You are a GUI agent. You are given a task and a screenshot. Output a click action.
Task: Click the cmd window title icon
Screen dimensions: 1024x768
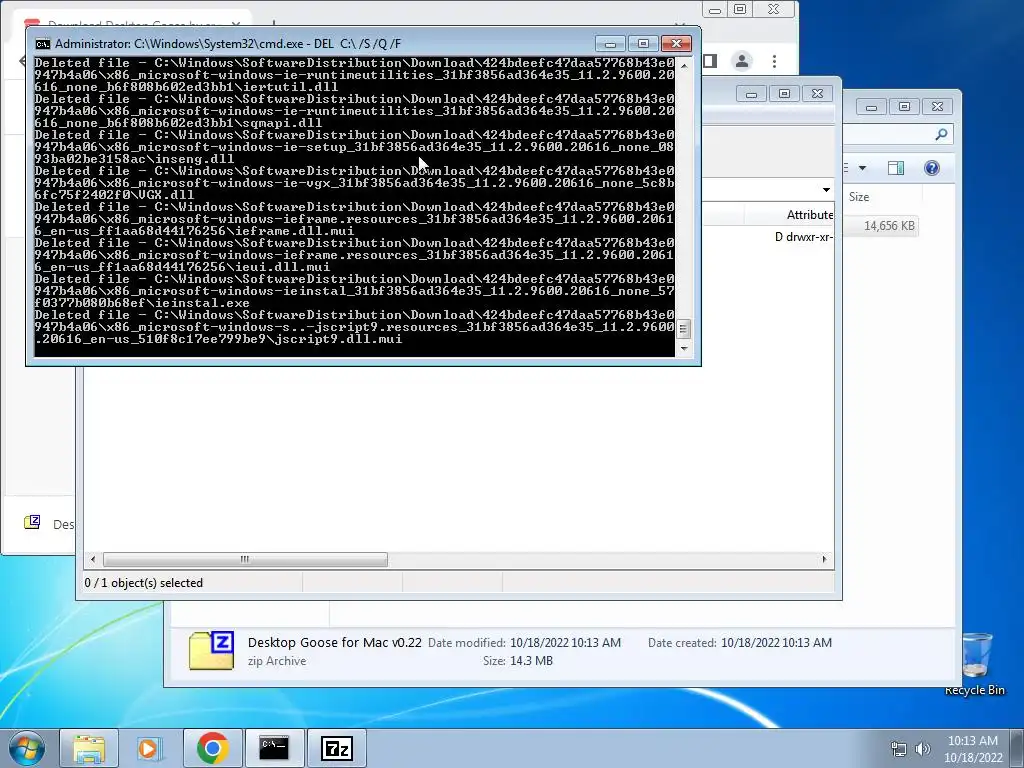tap(42, 44)
